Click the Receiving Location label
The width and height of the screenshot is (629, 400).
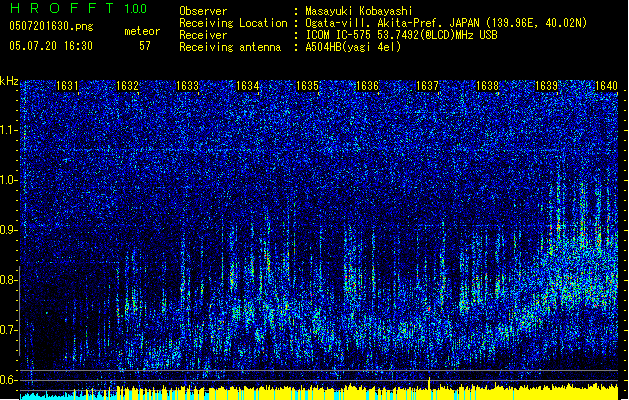click(233, 23)
